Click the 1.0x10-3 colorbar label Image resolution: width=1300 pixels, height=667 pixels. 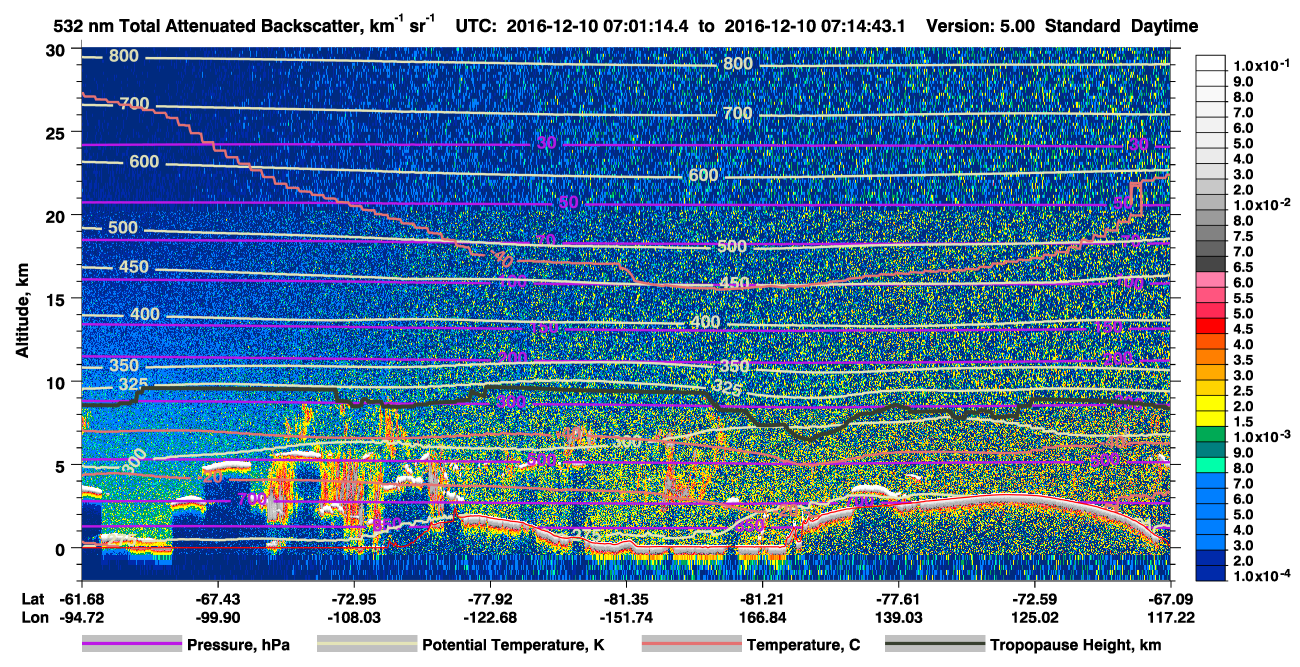point(1263,436)
